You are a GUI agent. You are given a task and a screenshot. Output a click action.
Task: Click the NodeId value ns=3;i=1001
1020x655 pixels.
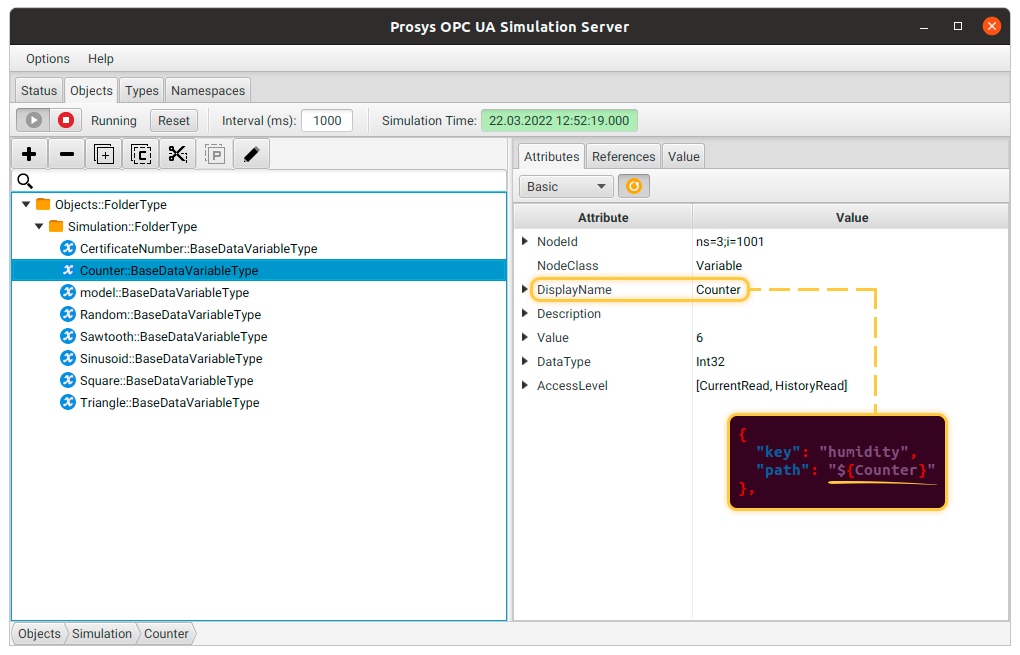(x=730, y=241)
